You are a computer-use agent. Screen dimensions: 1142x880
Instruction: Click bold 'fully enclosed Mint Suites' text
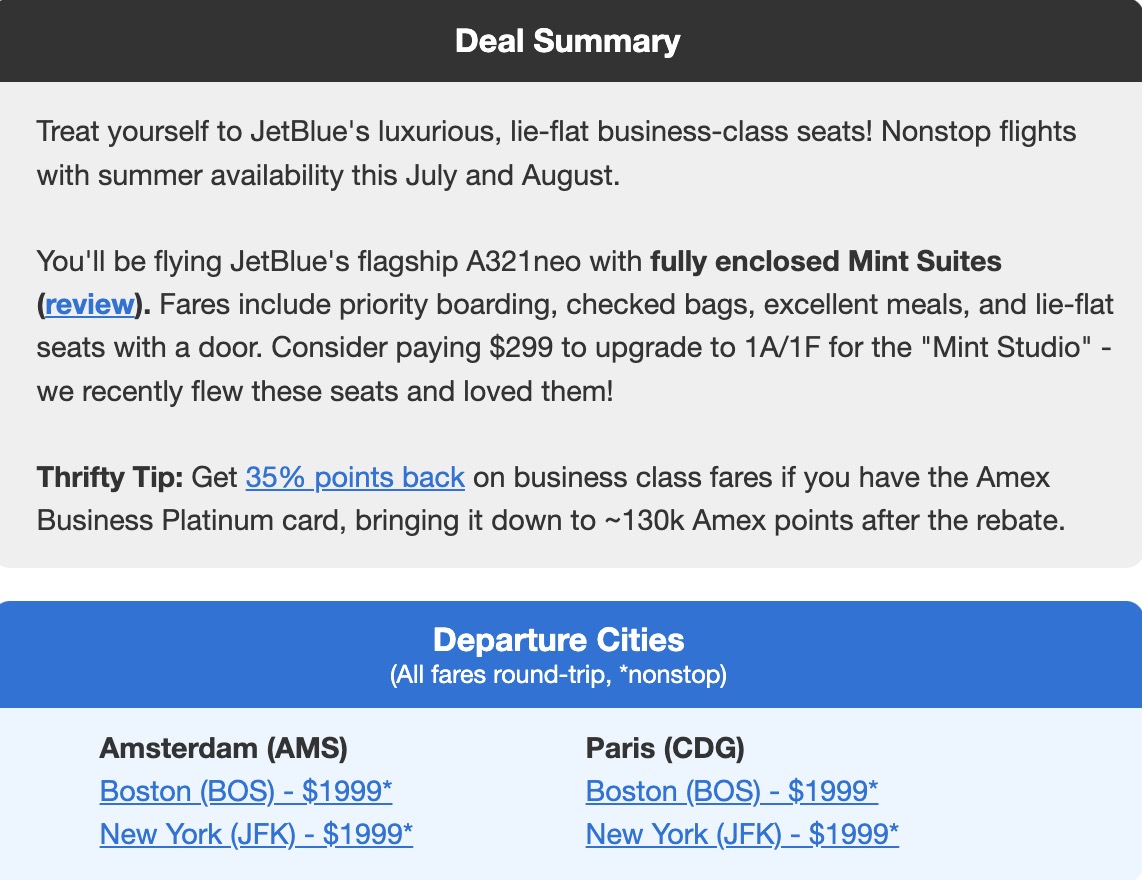[x=825, y=261]
